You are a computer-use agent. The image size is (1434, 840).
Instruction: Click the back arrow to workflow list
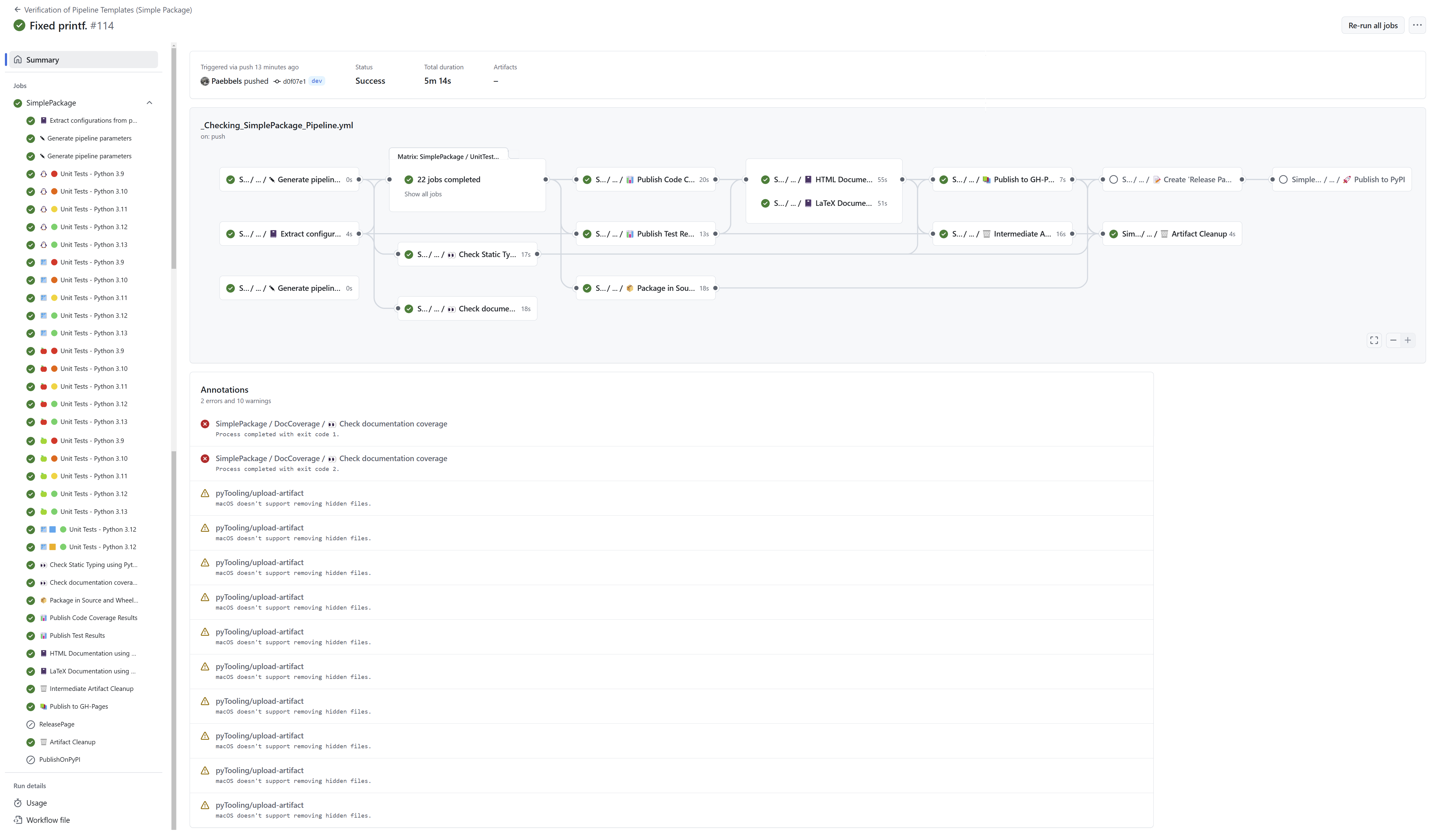(17, 10)
